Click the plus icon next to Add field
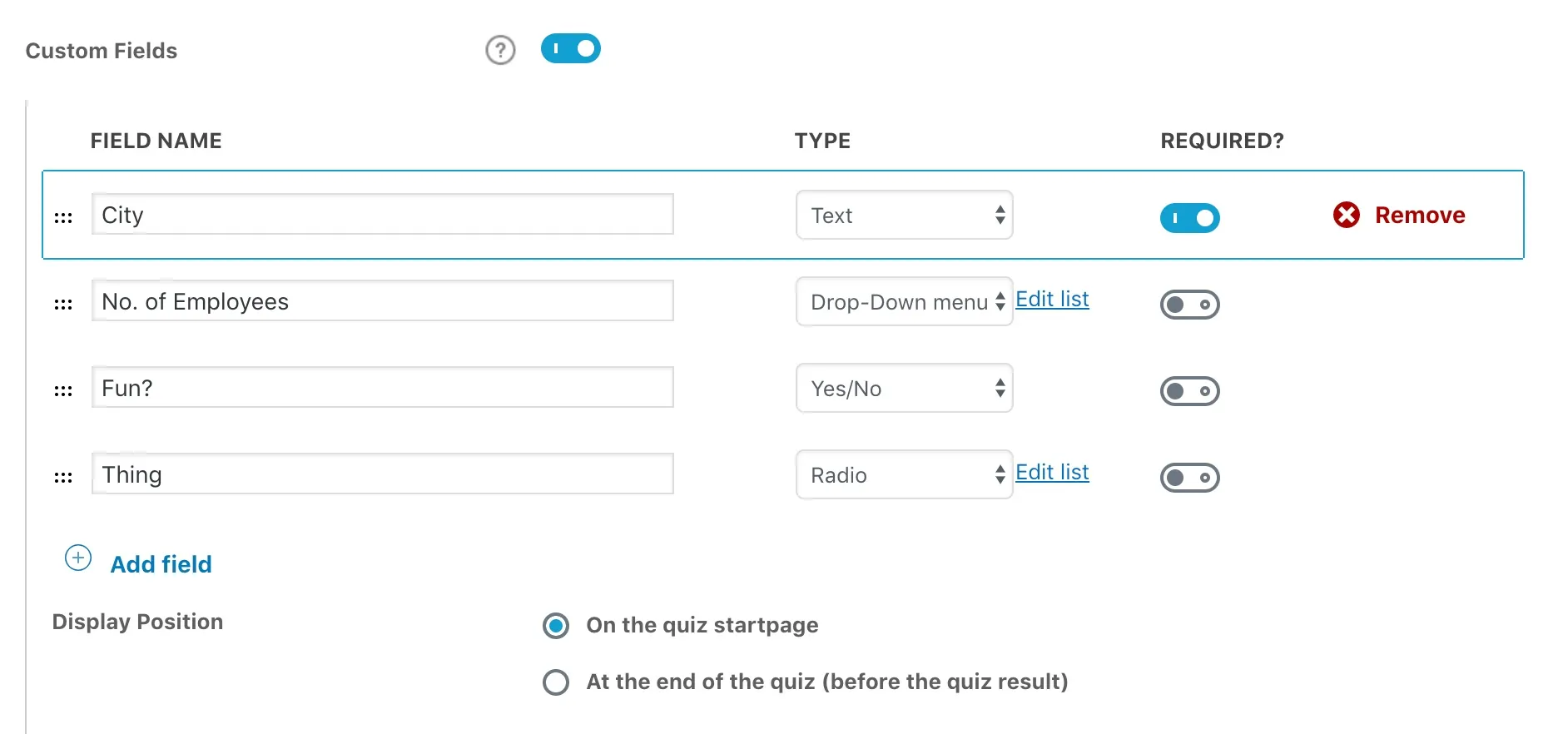The image size is (1568, 734). click(x=77, y=558)
